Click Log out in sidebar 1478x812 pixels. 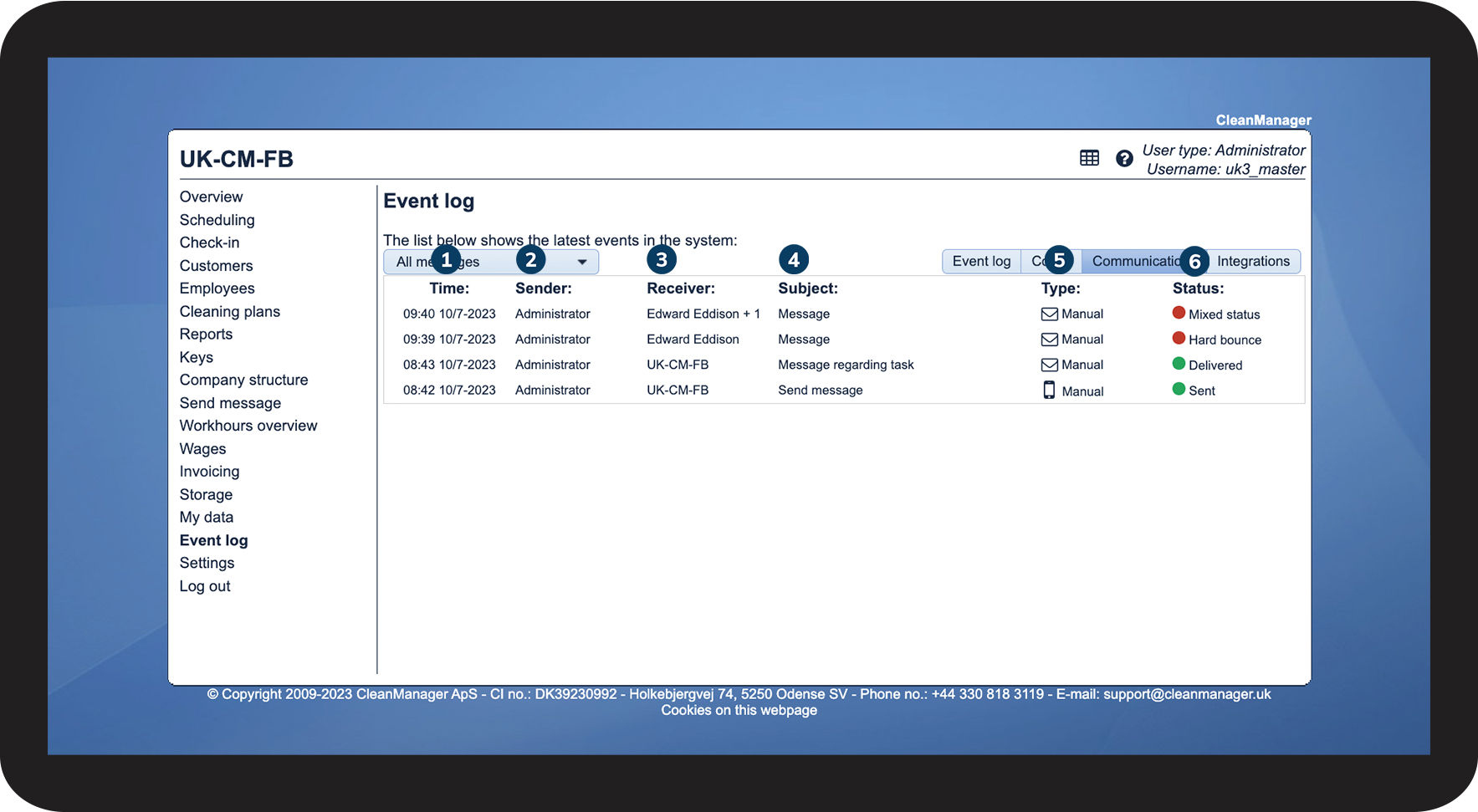tap(205, 586)
